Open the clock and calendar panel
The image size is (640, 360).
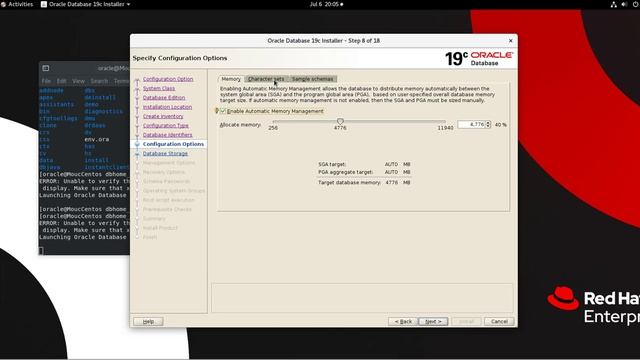click(326, 4)
